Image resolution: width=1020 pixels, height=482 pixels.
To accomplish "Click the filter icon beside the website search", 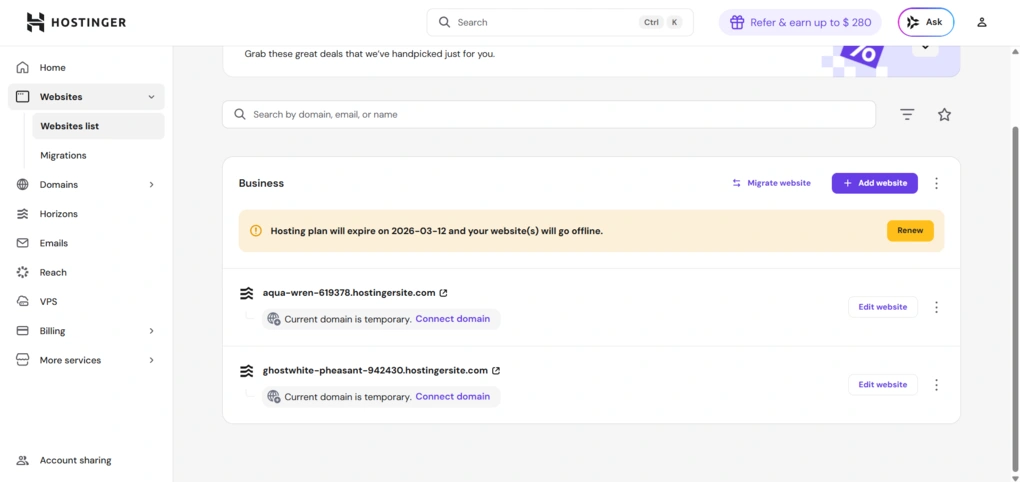I will pyautogui.click(x=907, y=114).
